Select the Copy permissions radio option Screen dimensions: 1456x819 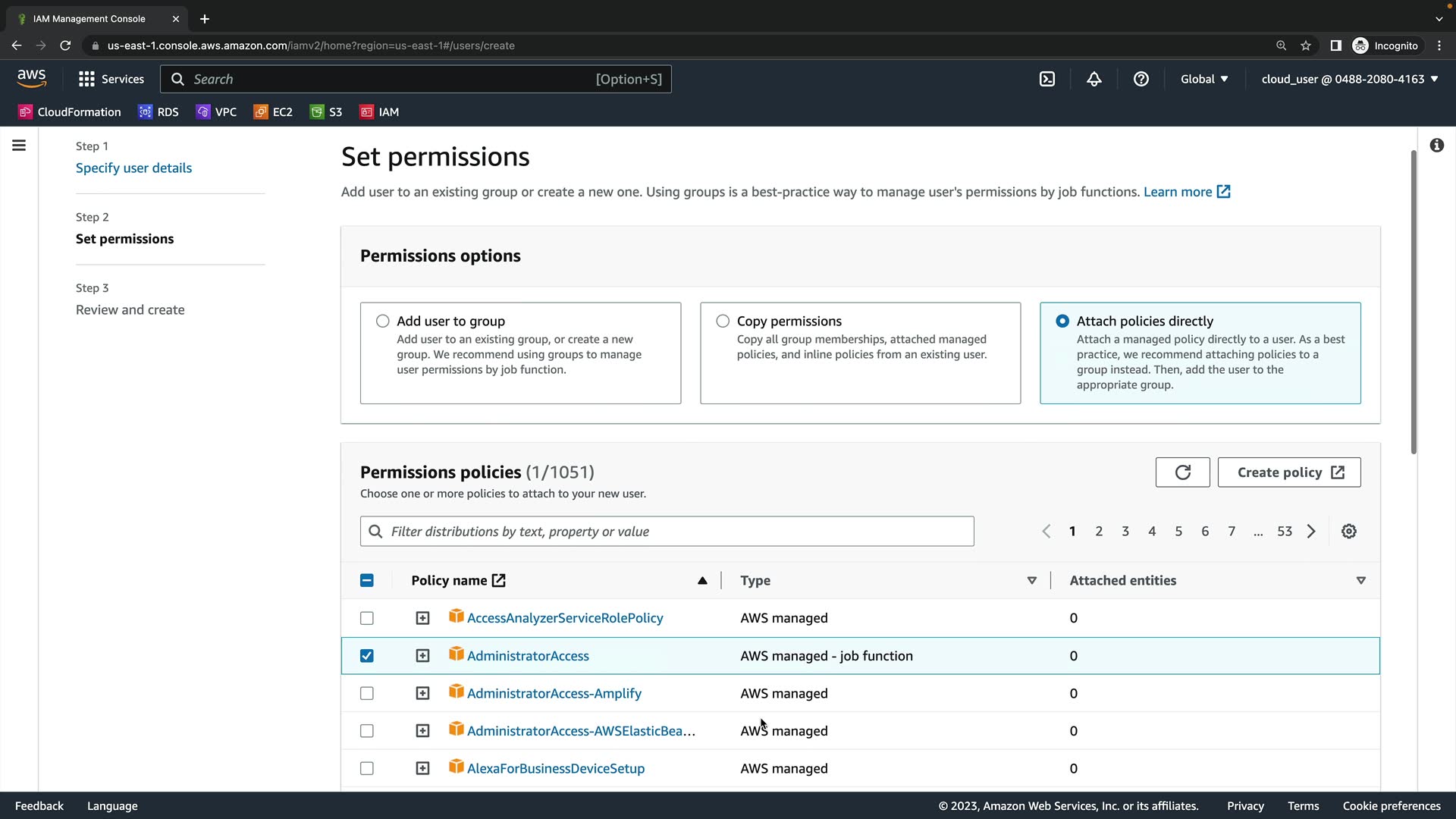[x=723, y=322]
